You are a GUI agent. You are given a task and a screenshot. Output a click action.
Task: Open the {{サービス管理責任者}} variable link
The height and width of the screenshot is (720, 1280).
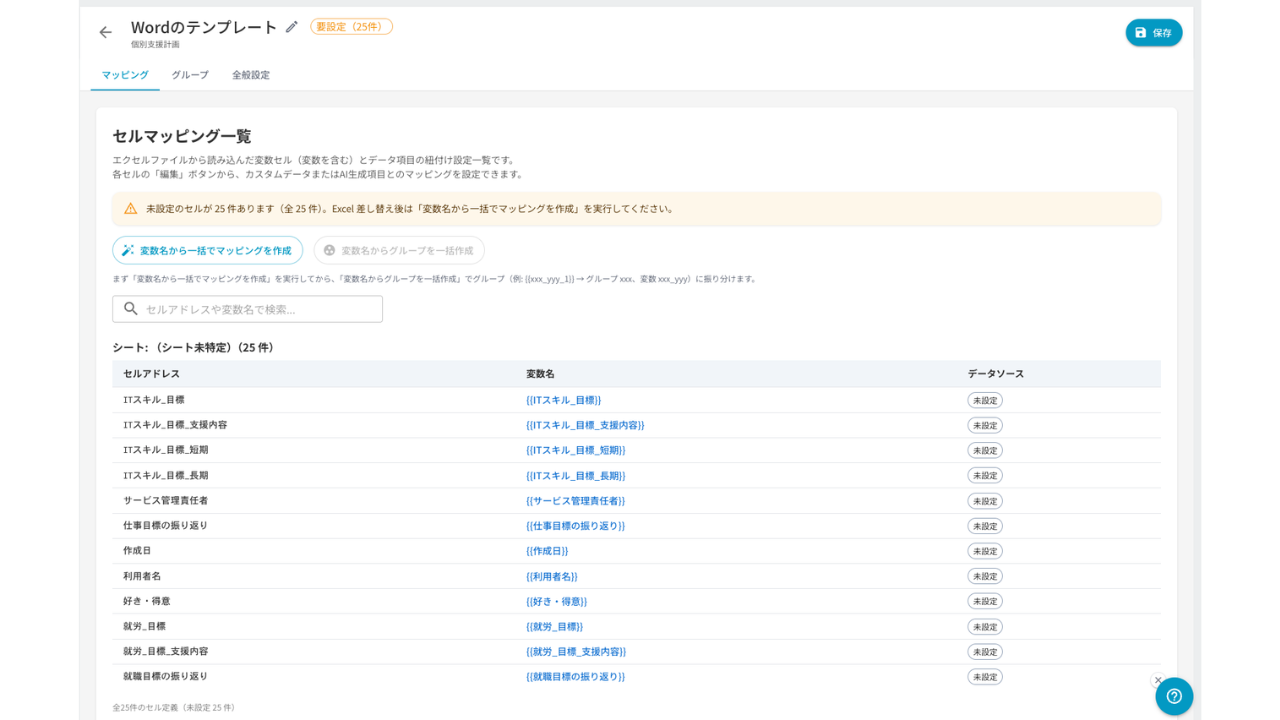[x=575, y=500]
